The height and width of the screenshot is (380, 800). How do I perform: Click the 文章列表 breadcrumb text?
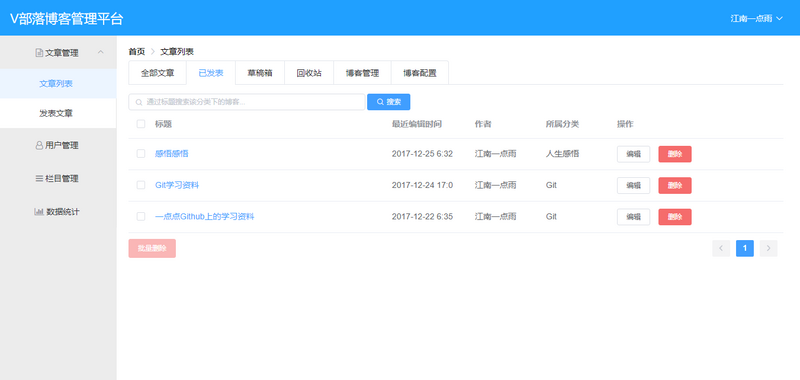[177, 52]
